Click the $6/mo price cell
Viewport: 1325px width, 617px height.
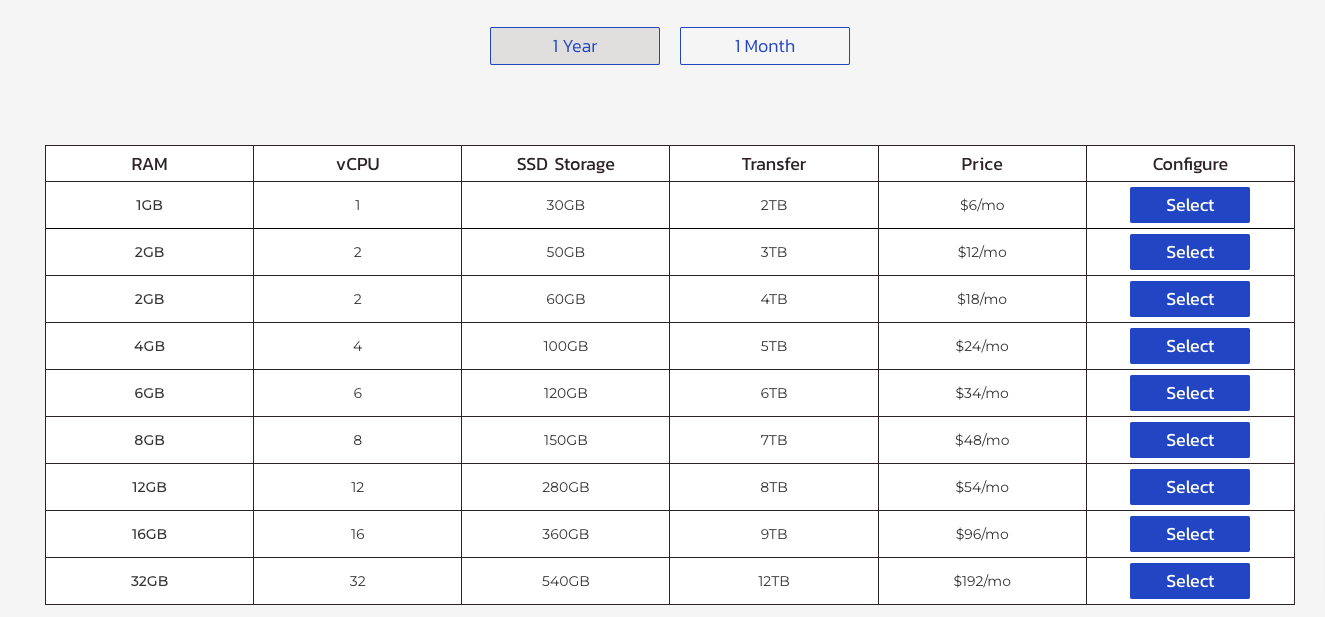pos(981,205)
